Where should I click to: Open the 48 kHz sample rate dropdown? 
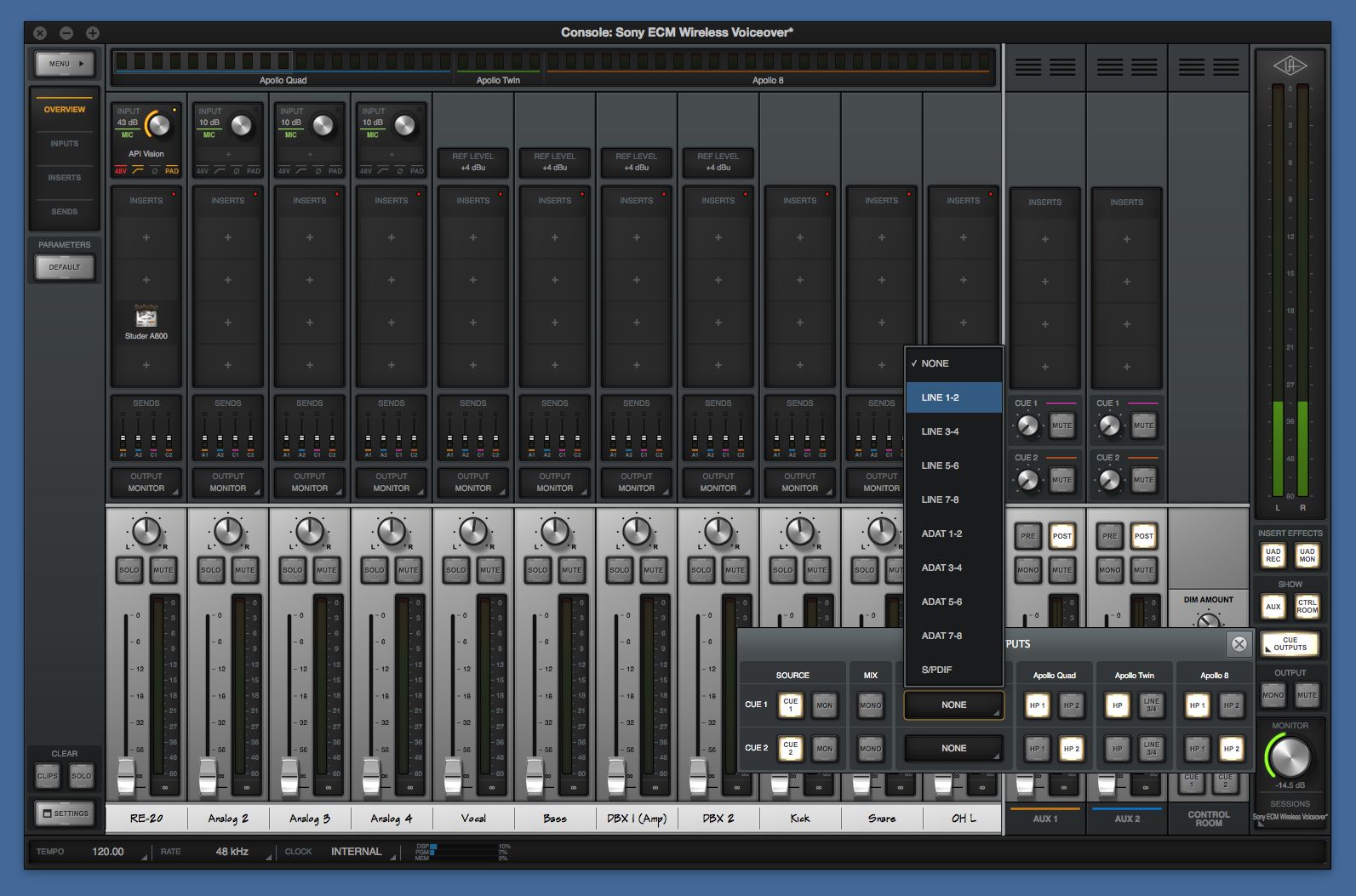tap(232, 851)
